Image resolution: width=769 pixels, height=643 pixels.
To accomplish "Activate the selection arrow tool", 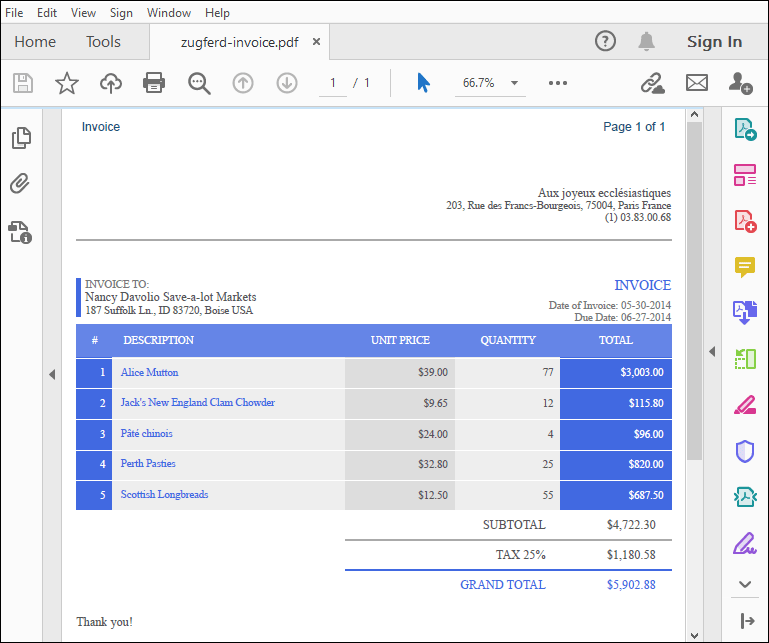I will point(423,83).
